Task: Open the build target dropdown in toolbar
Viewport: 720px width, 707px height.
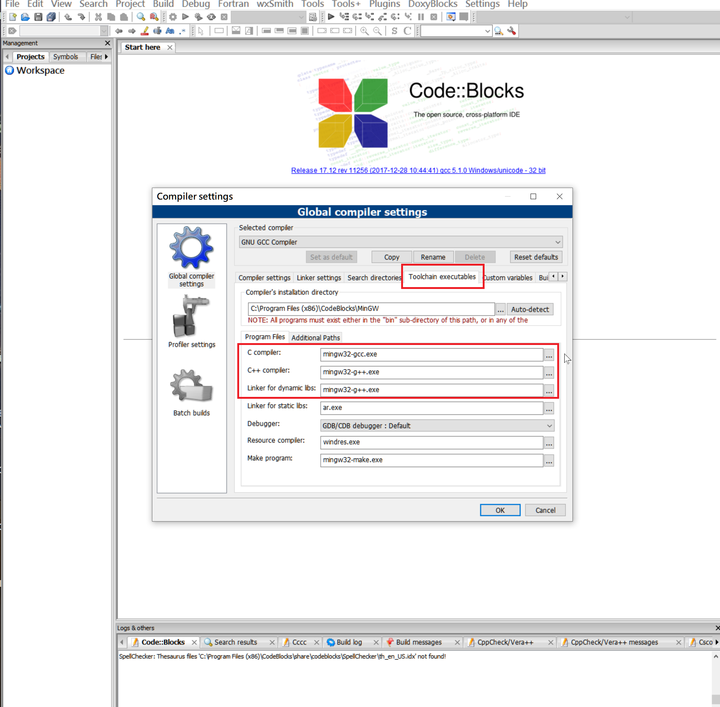Action: point(268,17)
